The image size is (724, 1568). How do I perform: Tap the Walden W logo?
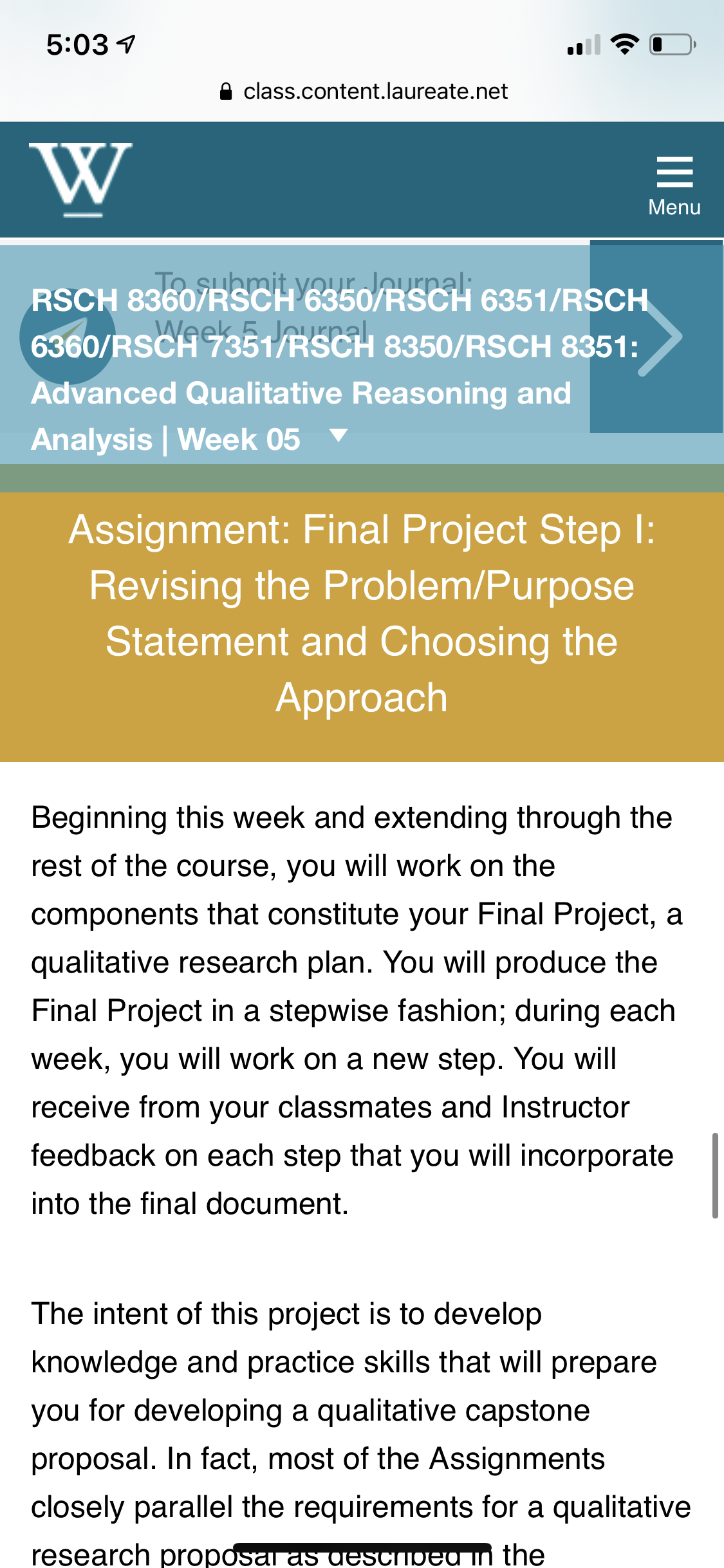click(81, 180)
